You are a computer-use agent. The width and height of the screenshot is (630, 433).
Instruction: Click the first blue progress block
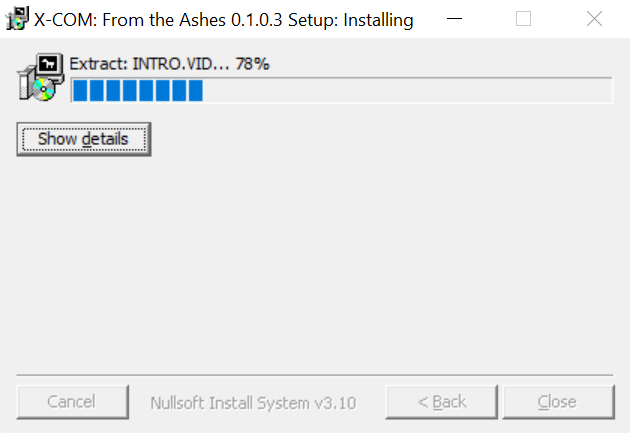(x=80, y=90)
